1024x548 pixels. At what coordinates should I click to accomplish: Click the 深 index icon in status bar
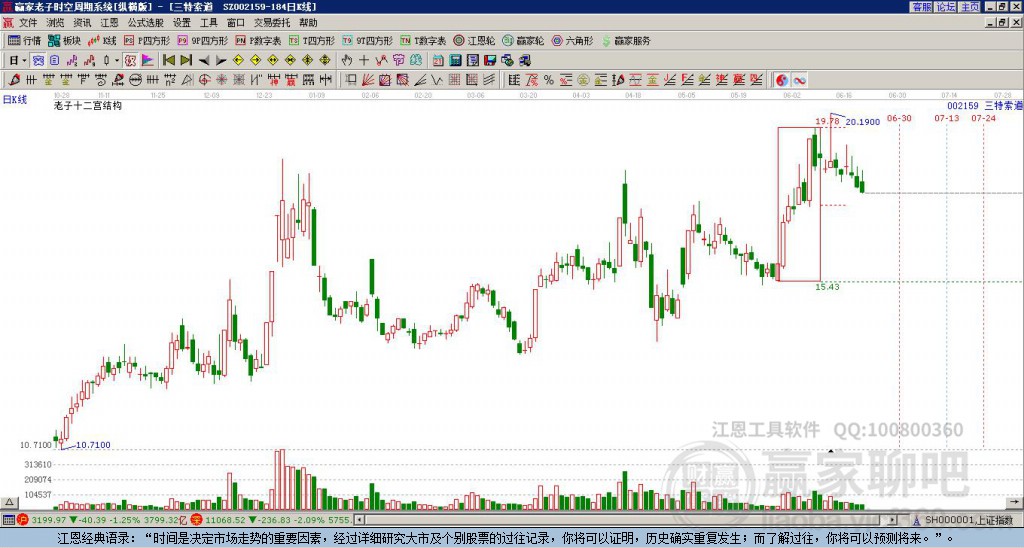coord(197,520)
